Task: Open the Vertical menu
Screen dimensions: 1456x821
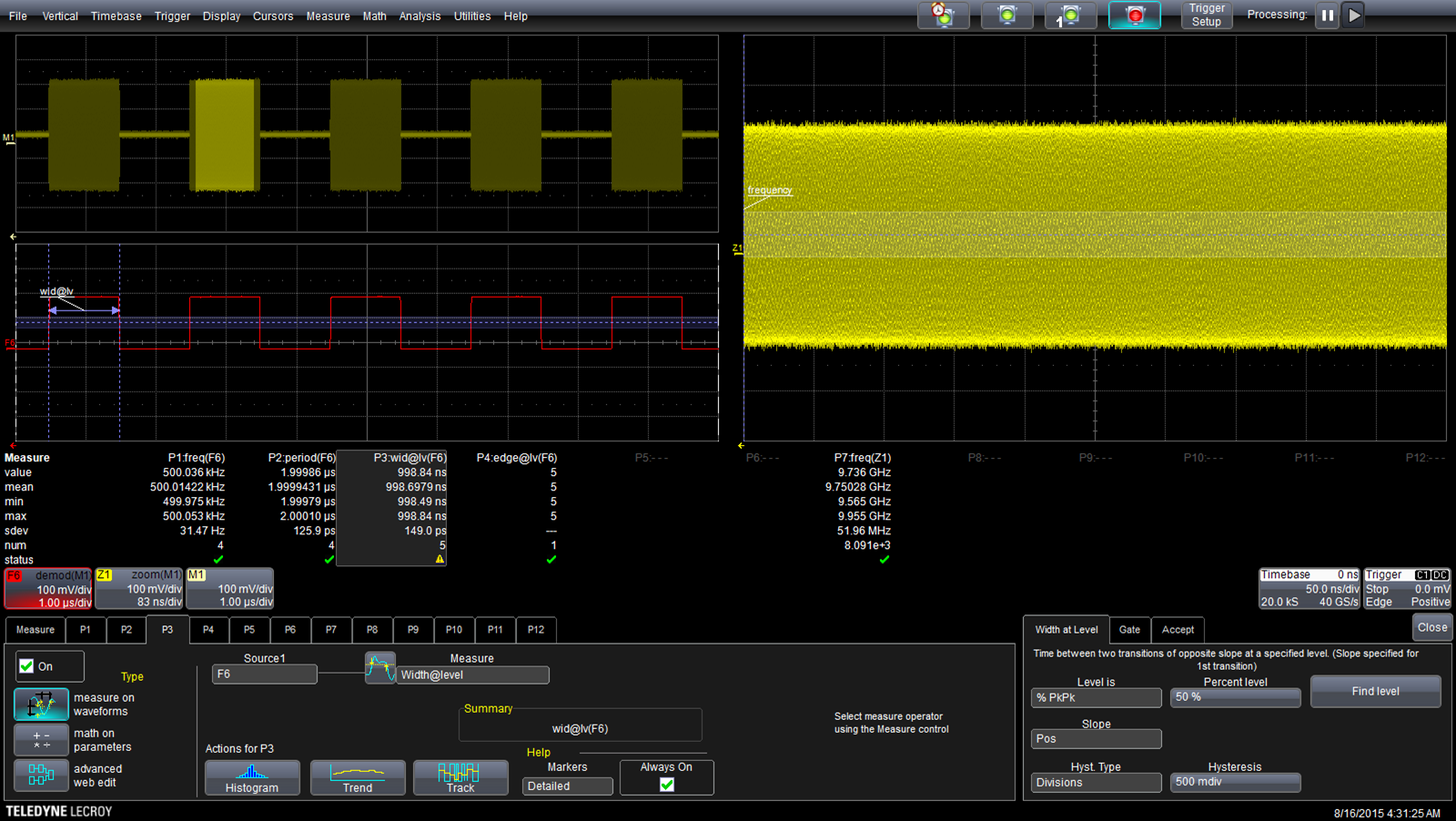Action: tap(60, 16)
